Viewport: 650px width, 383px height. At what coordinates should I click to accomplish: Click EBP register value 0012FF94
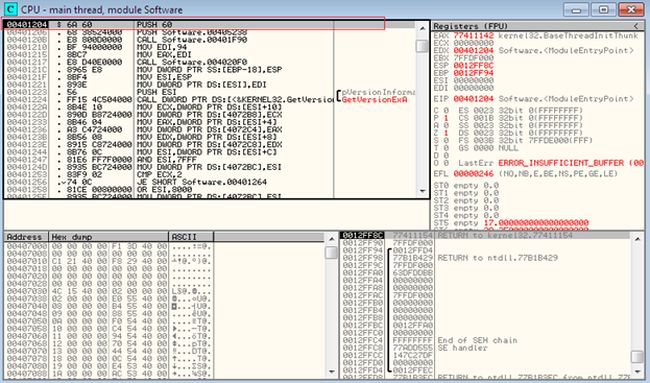[x=473, y=73]
